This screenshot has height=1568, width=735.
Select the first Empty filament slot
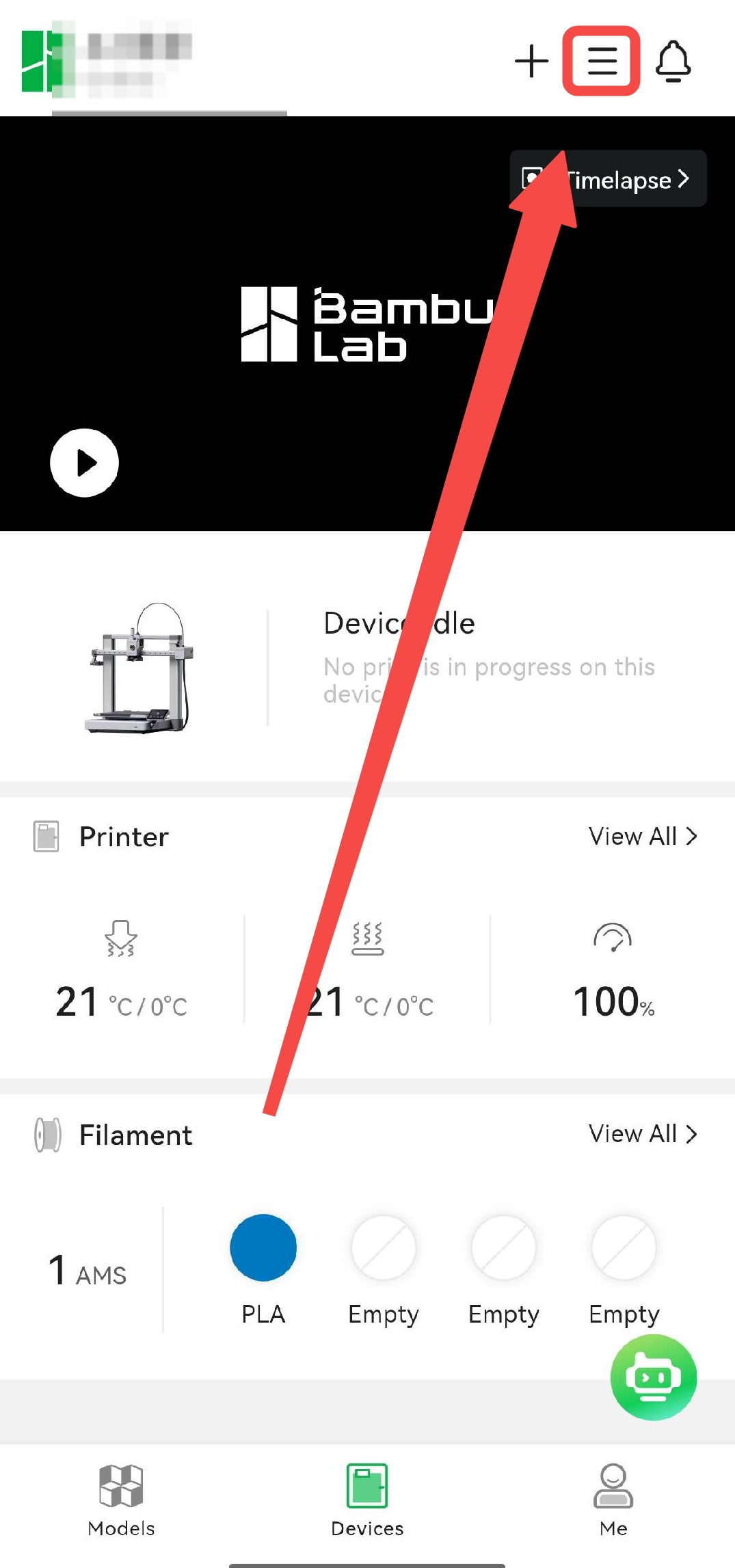384,1247
